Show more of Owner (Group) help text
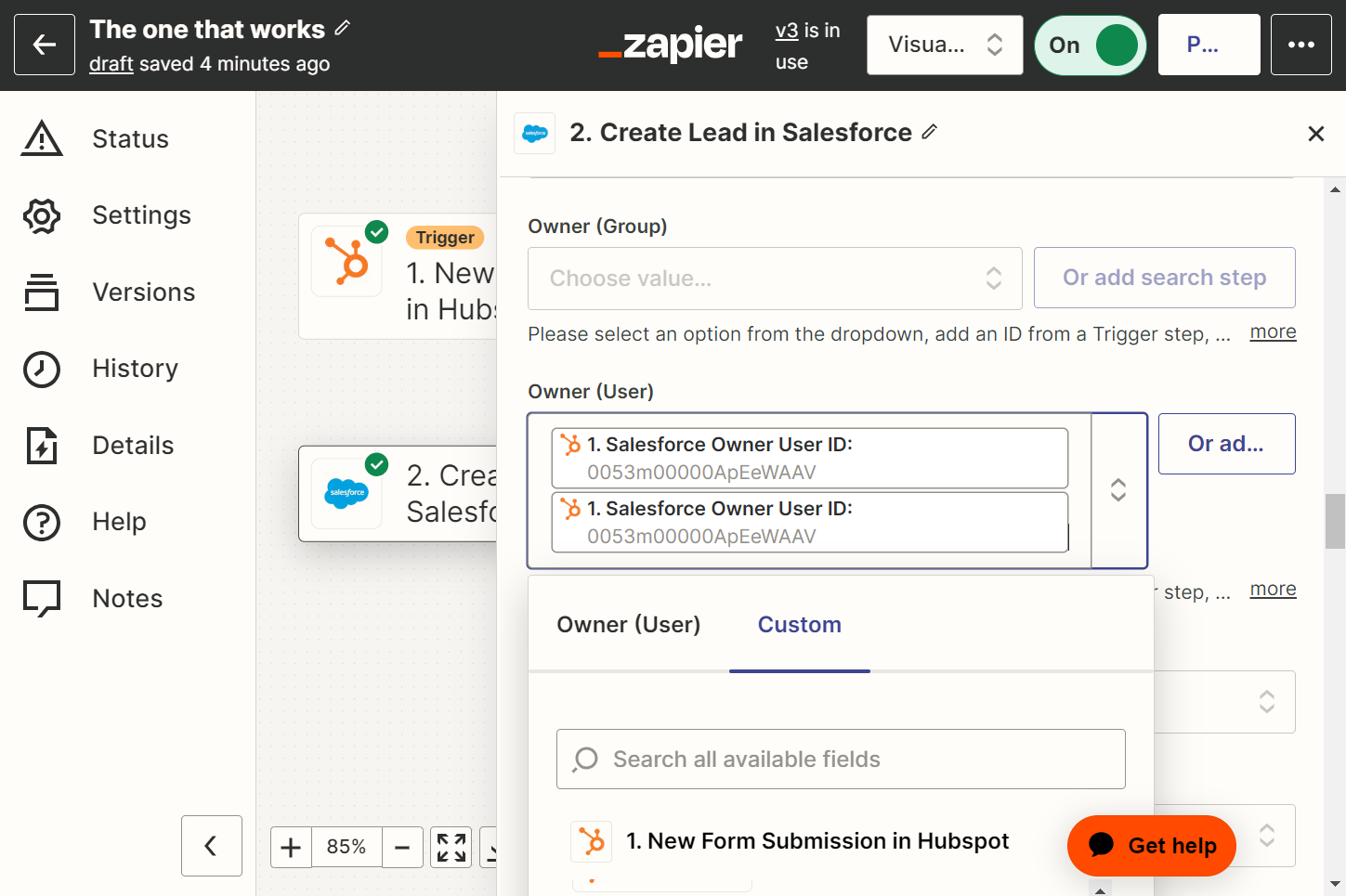The width and height of the screenshot is (1346, 896). pyautogui.click(x=1273, y=332)
